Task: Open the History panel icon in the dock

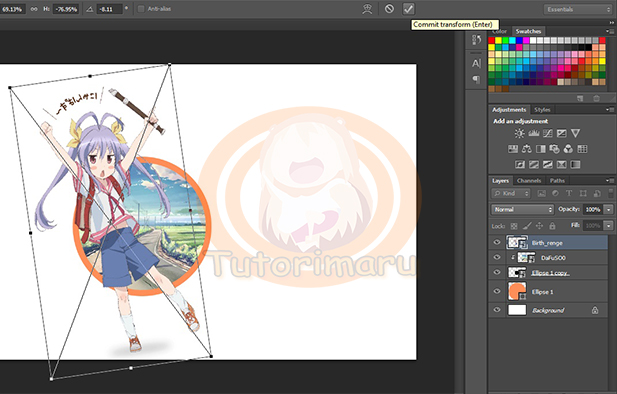Action: pyautogui.click(x=477, y=40)
